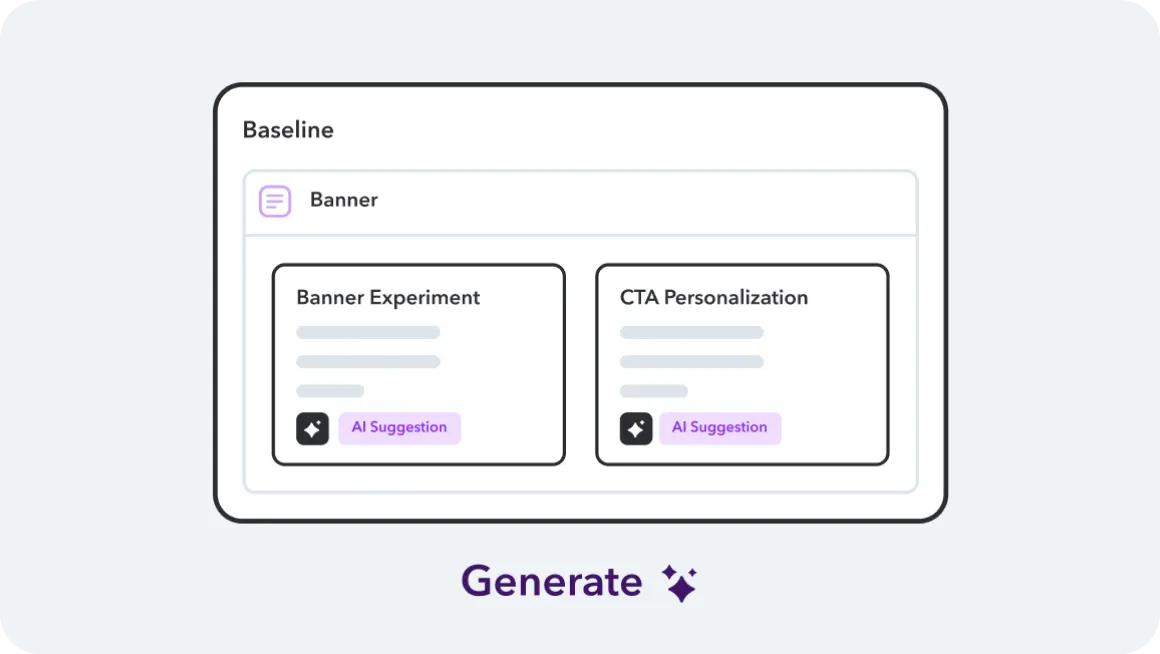Click short third placeholder line in CTA Personalization

tap(654, 391)
